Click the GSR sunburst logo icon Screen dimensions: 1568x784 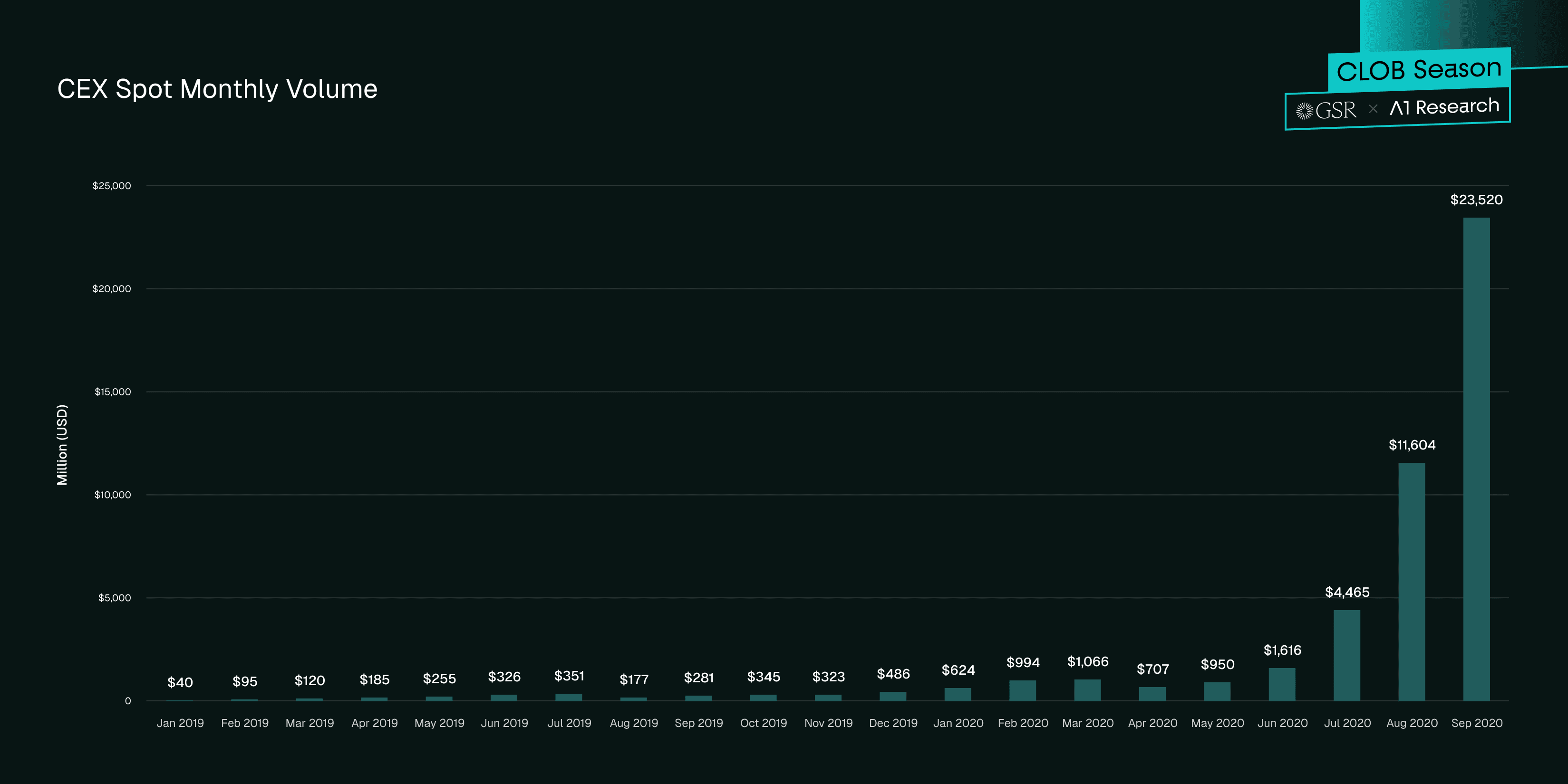point(1304,111)
